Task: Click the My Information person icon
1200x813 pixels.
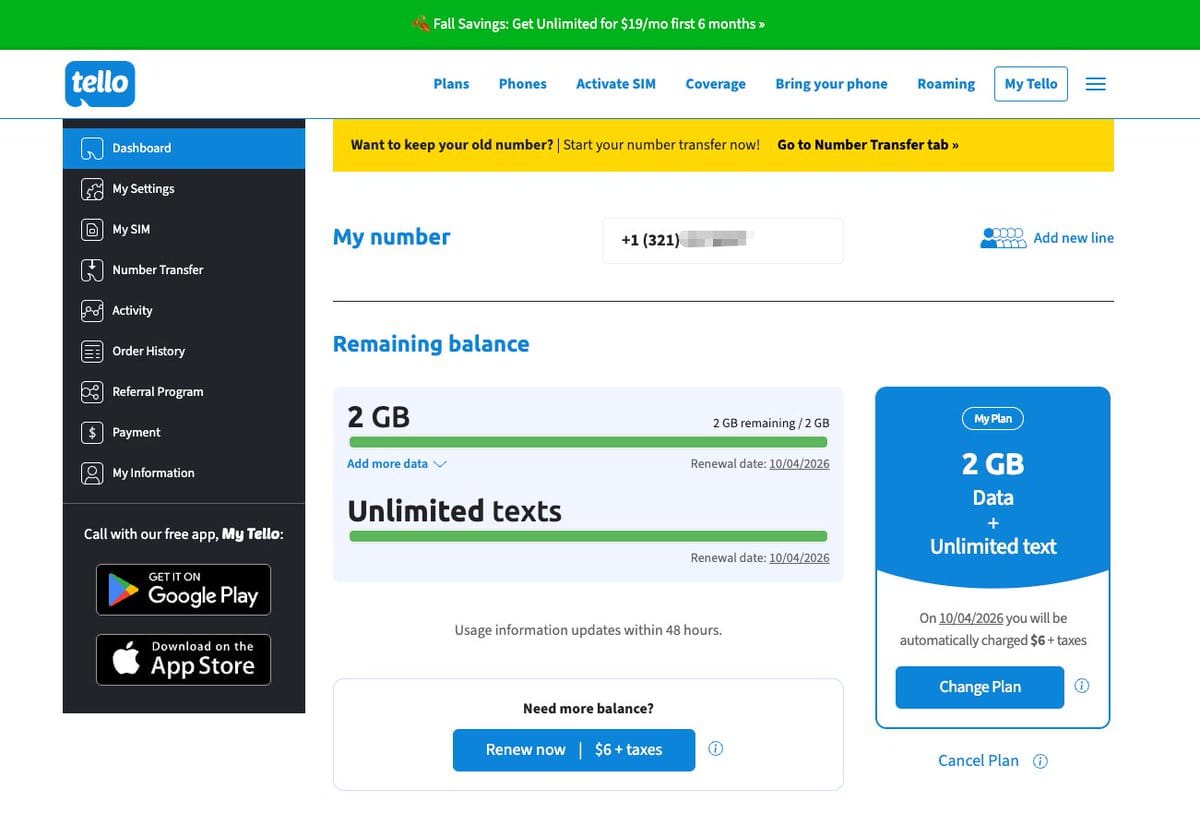Action: click(x=92, y=473)
